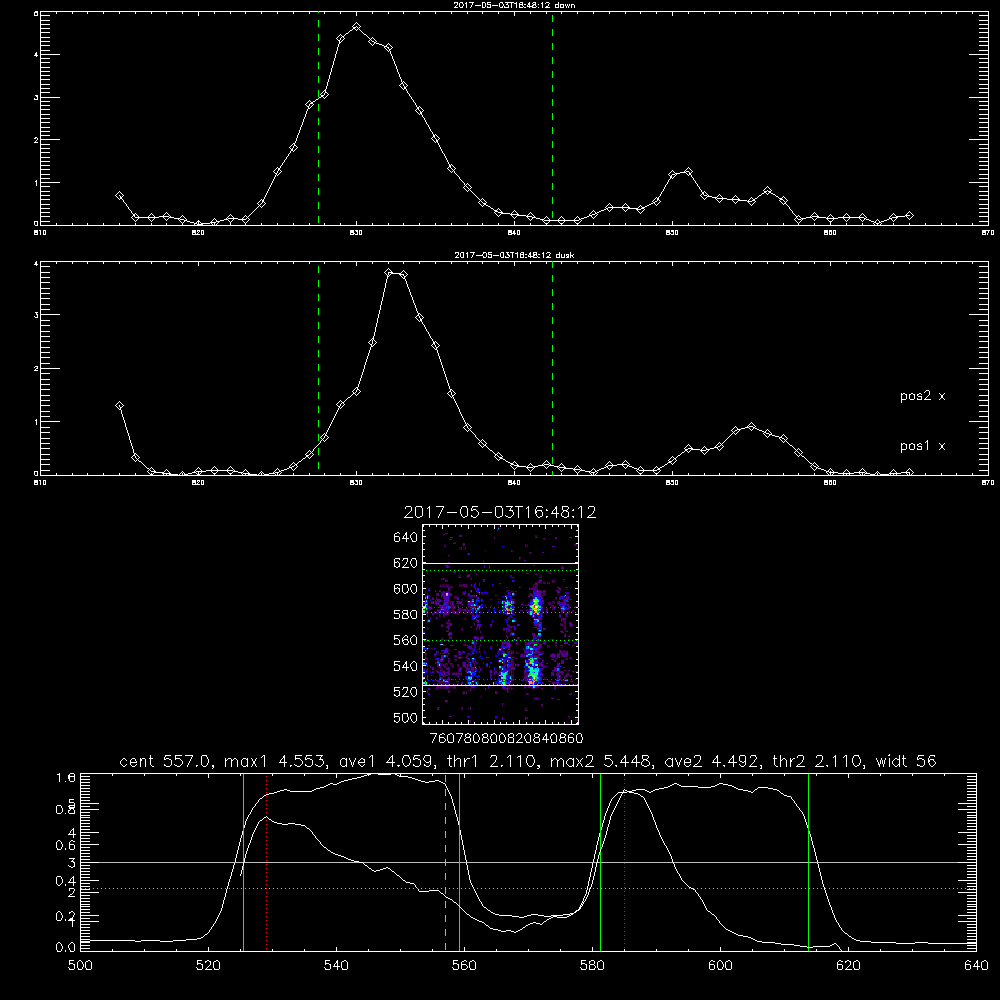This screenshot has height=1000, width=1000.
Task: Click the color spectrogram image thumbnail
Action: (x=500, y=624)
